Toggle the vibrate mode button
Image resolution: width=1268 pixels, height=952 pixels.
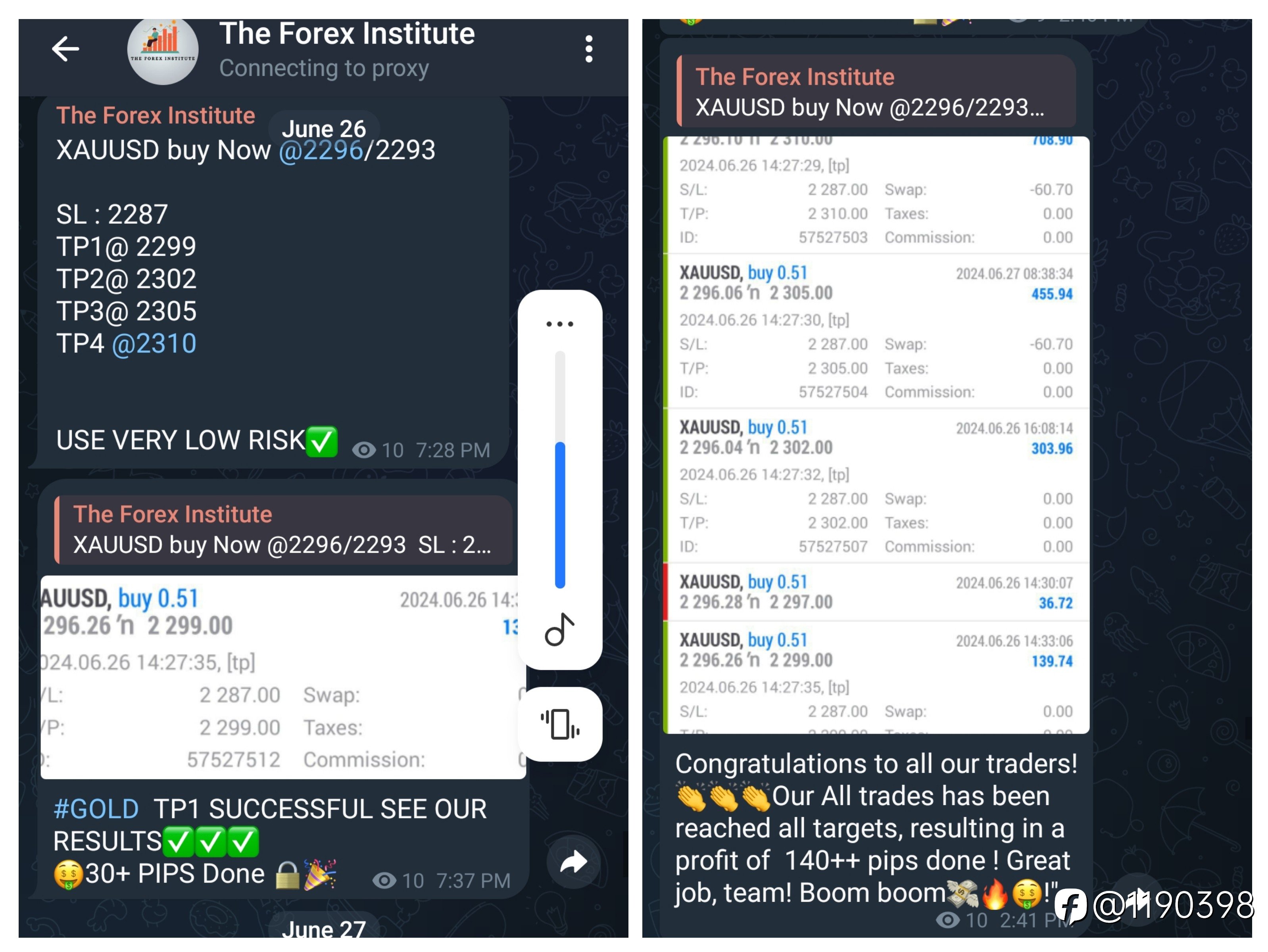coord(560,724)
